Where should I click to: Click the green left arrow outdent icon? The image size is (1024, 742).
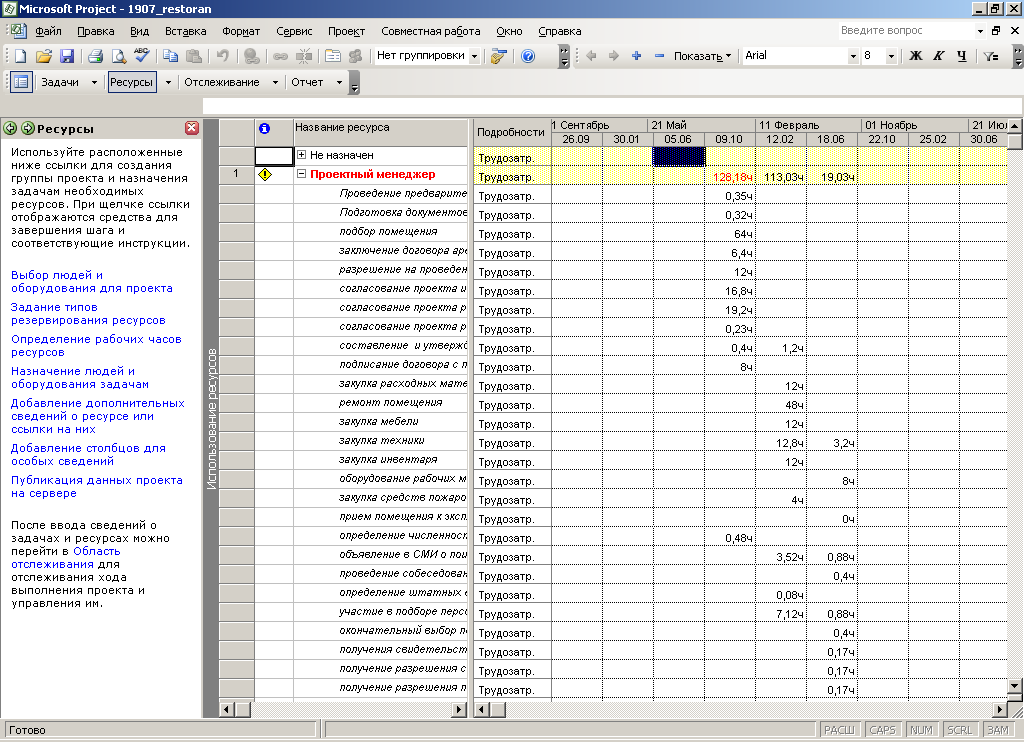591,56
